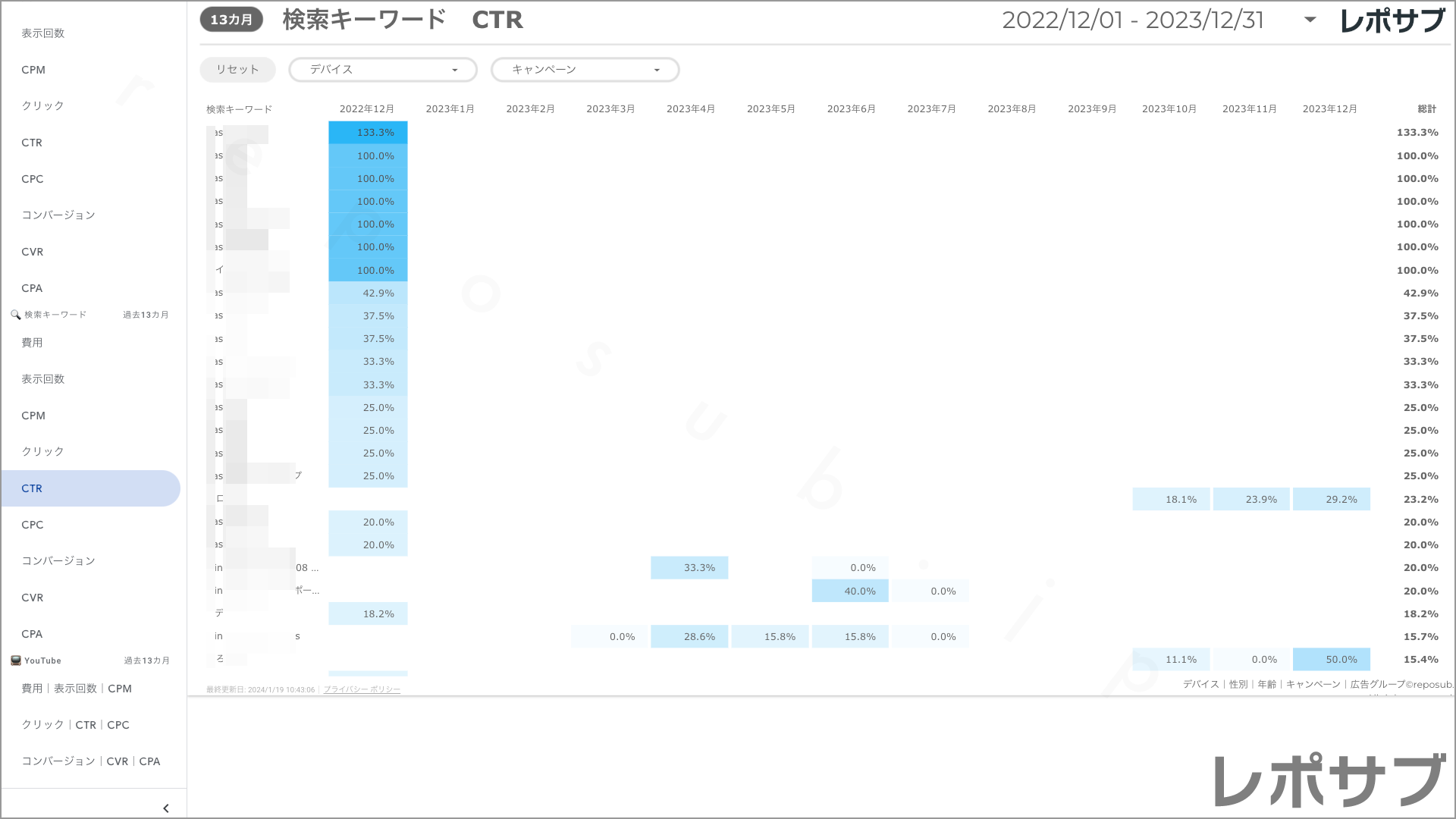
Task: Select CPC in the 検索キーワード sidebar section
Action: 33,524
